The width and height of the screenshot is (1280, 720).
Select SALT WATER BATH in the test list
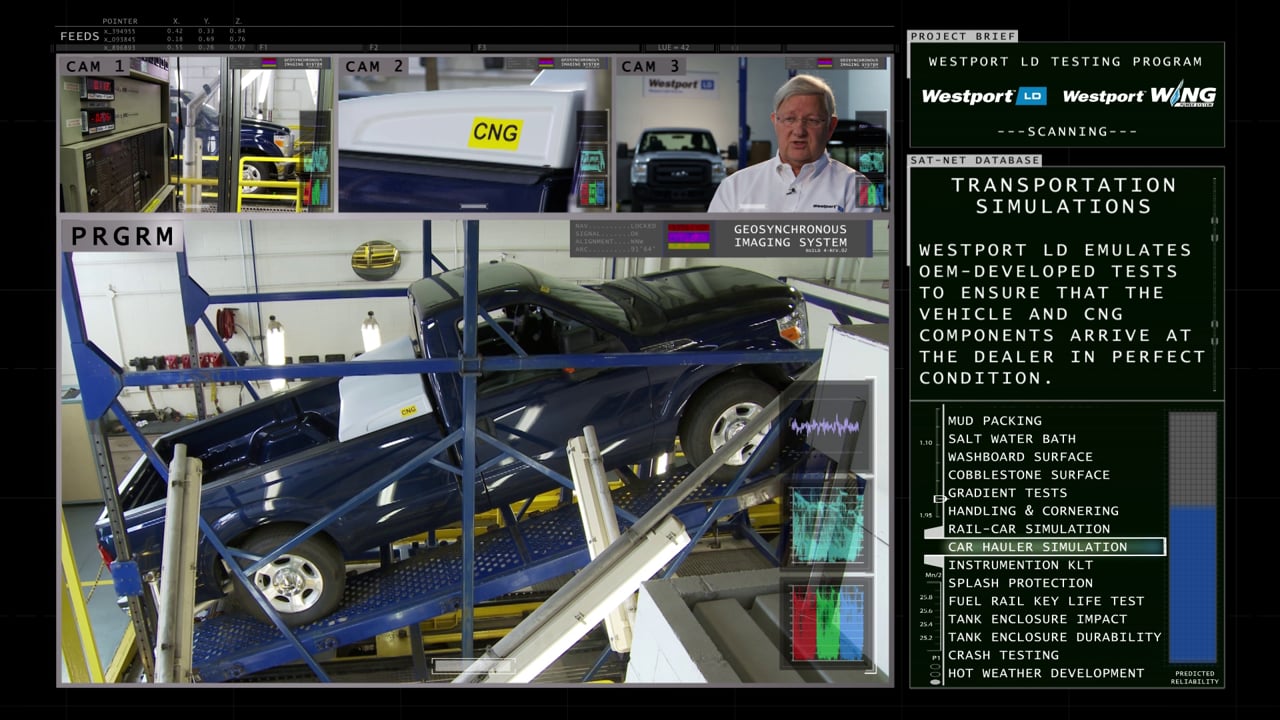1012,439
